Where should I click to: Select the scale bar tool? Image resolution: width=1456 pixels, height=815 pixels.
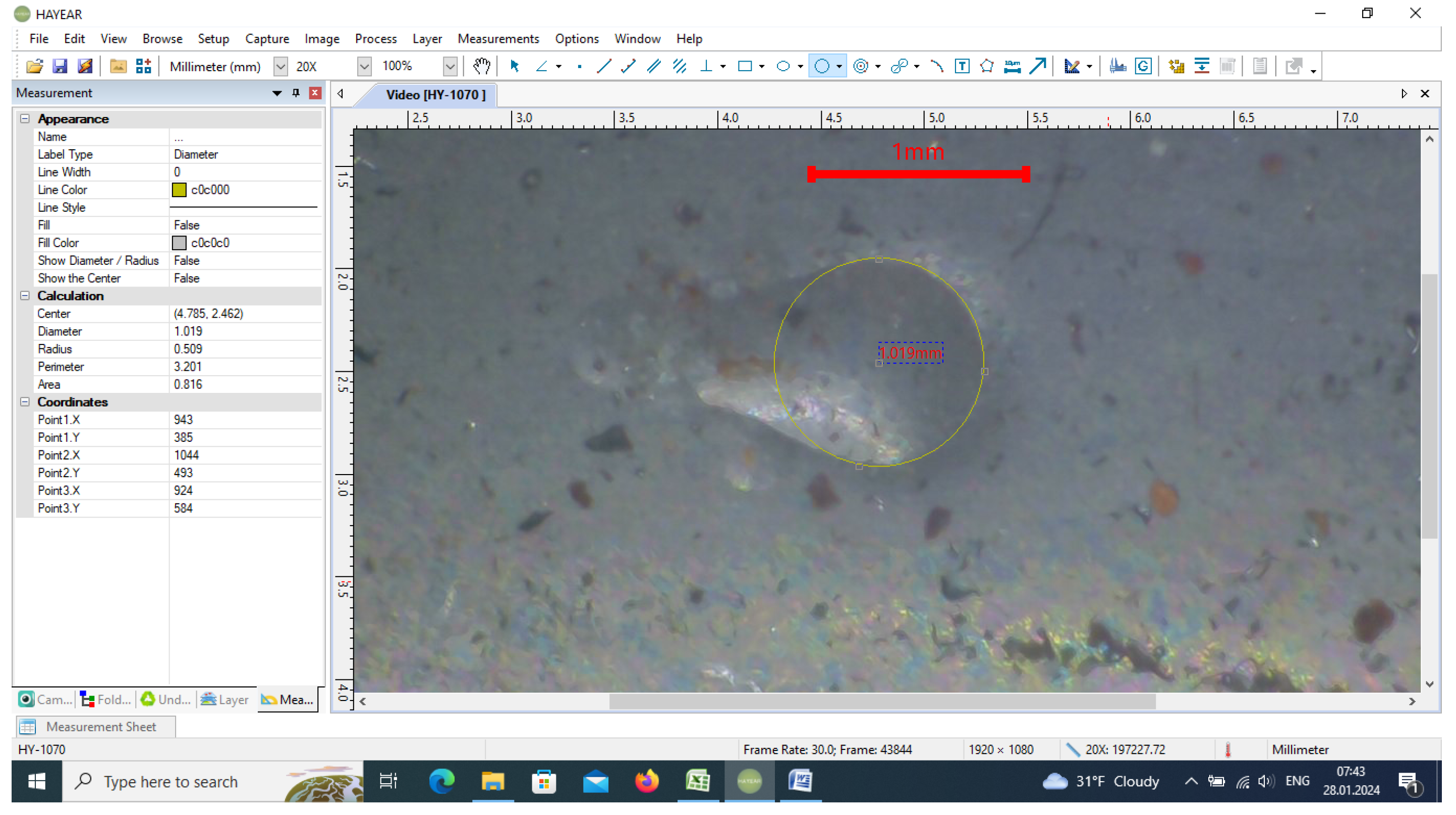(x=1012, y=66)
